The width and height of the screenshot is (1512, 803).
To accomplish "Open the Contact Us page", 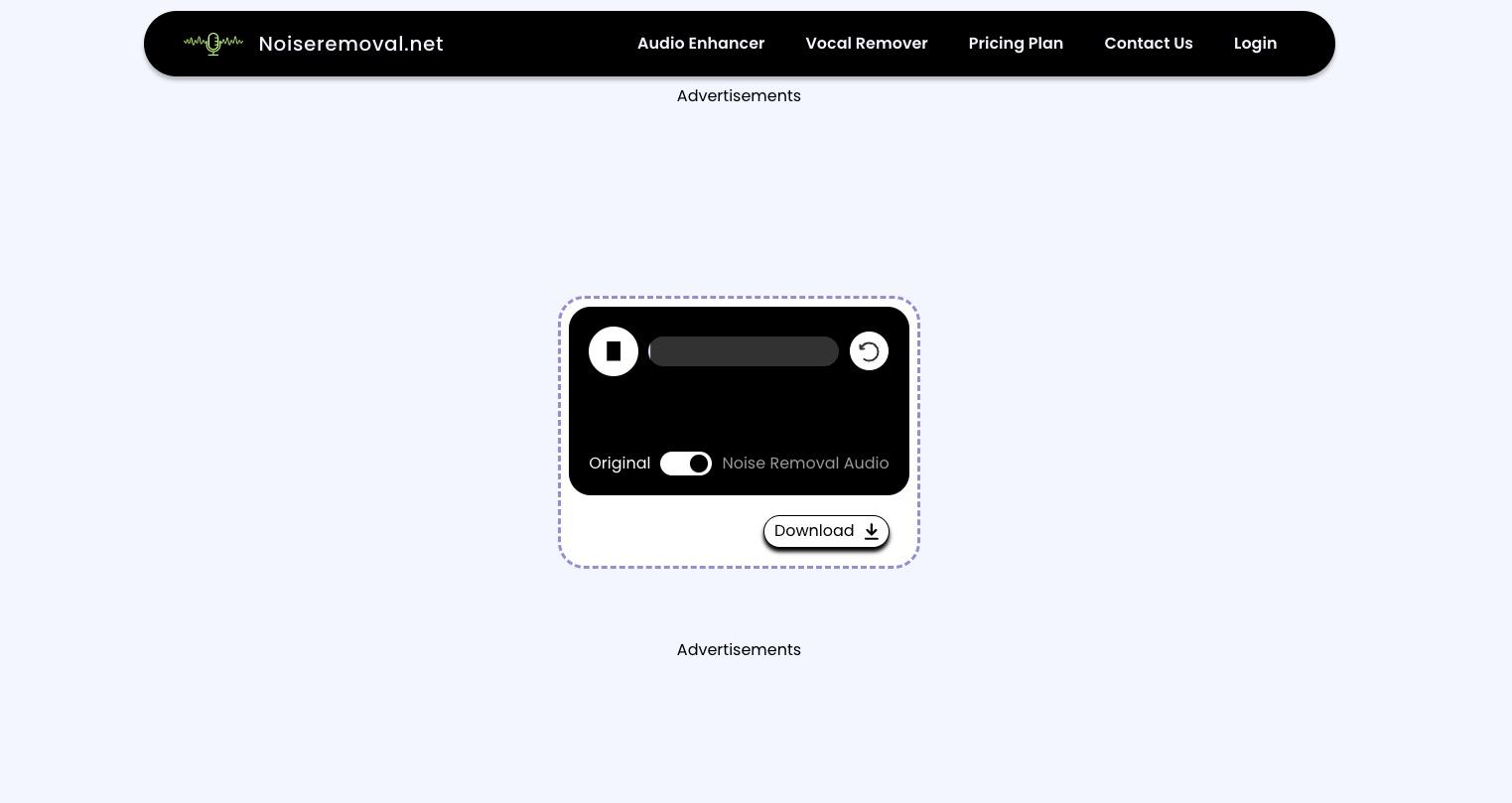I will pyautogui.click(x=1149, y=44).
